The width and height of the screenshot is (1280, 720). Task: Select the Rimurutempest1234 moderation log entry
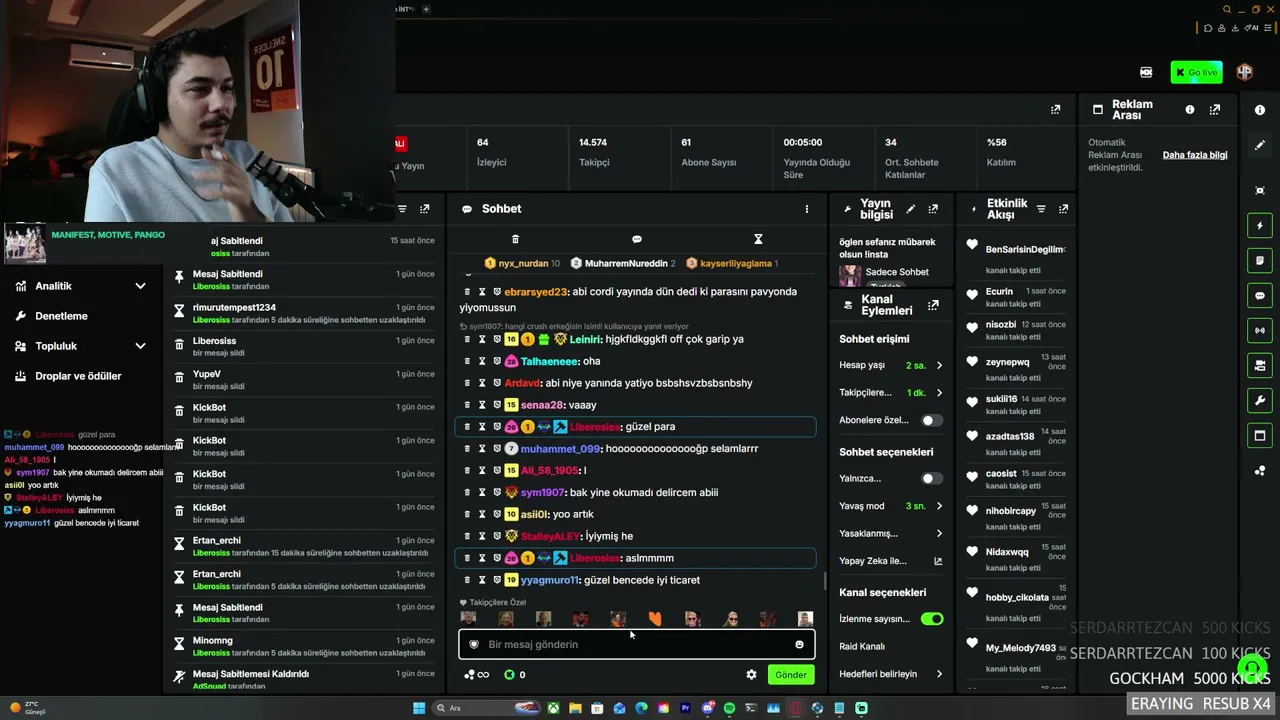point(305,313)
